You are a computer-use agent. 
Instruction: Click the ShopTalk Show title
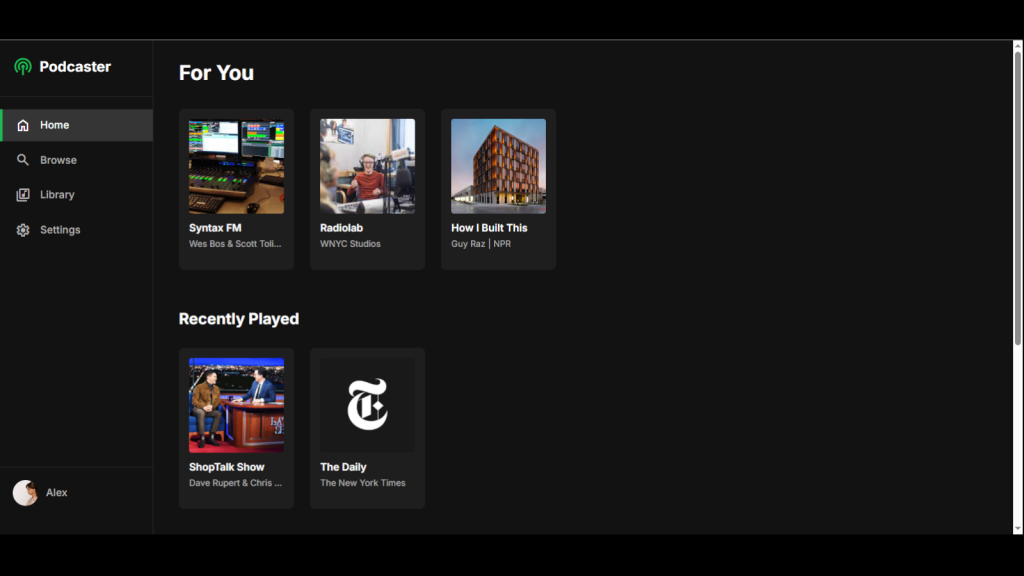tap(227, 467)
